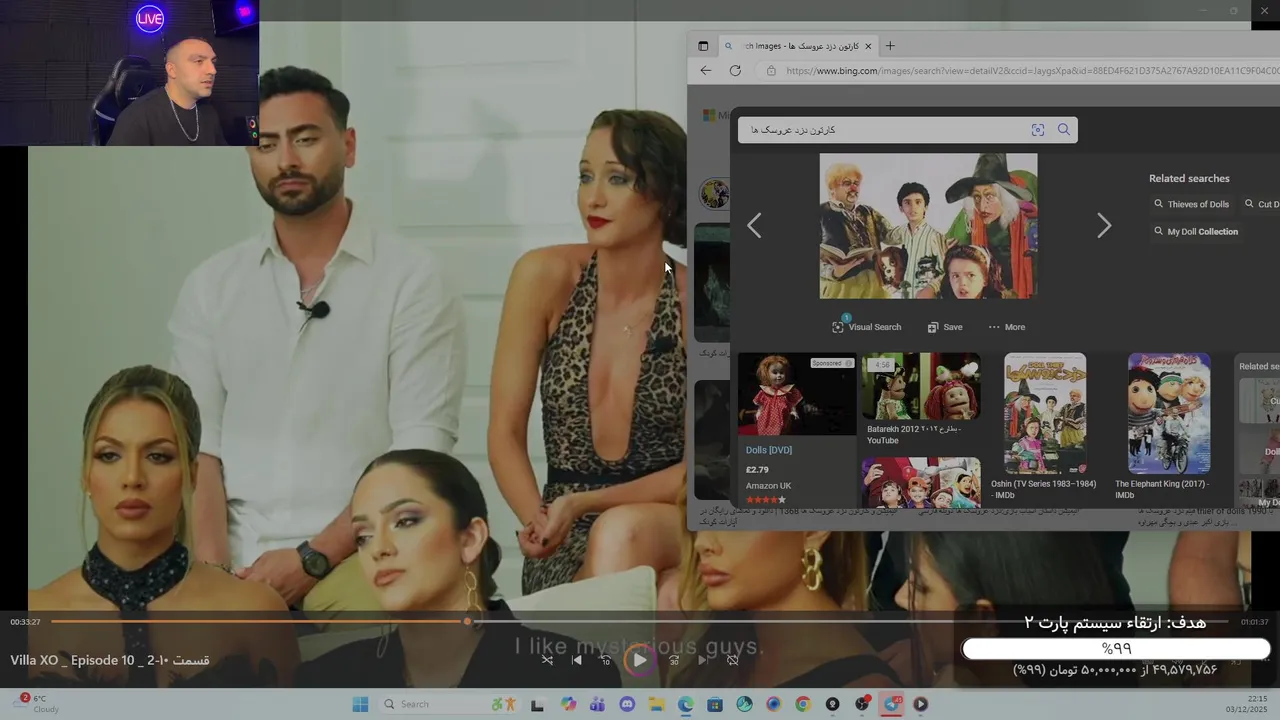Skip to previous video track
1280x720 pixels.
tap(577, 660)
